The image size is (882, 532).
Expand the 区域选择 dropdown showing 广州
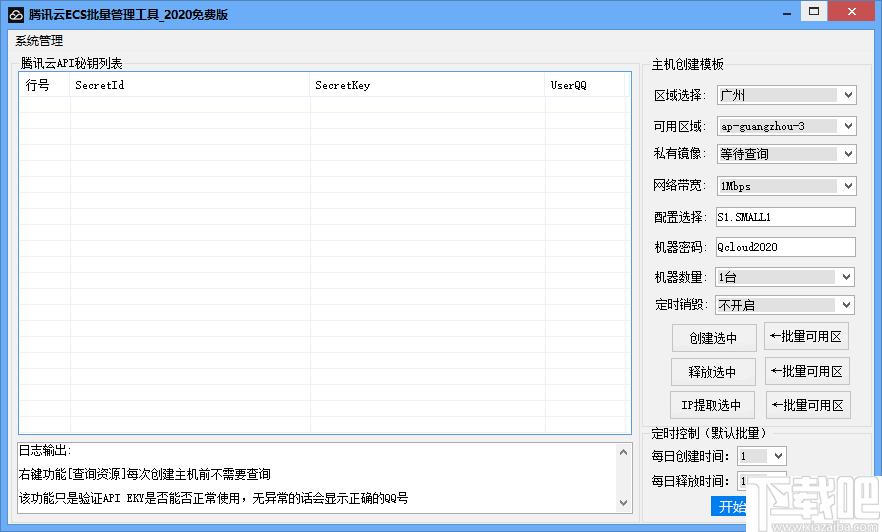coord(785,95)
